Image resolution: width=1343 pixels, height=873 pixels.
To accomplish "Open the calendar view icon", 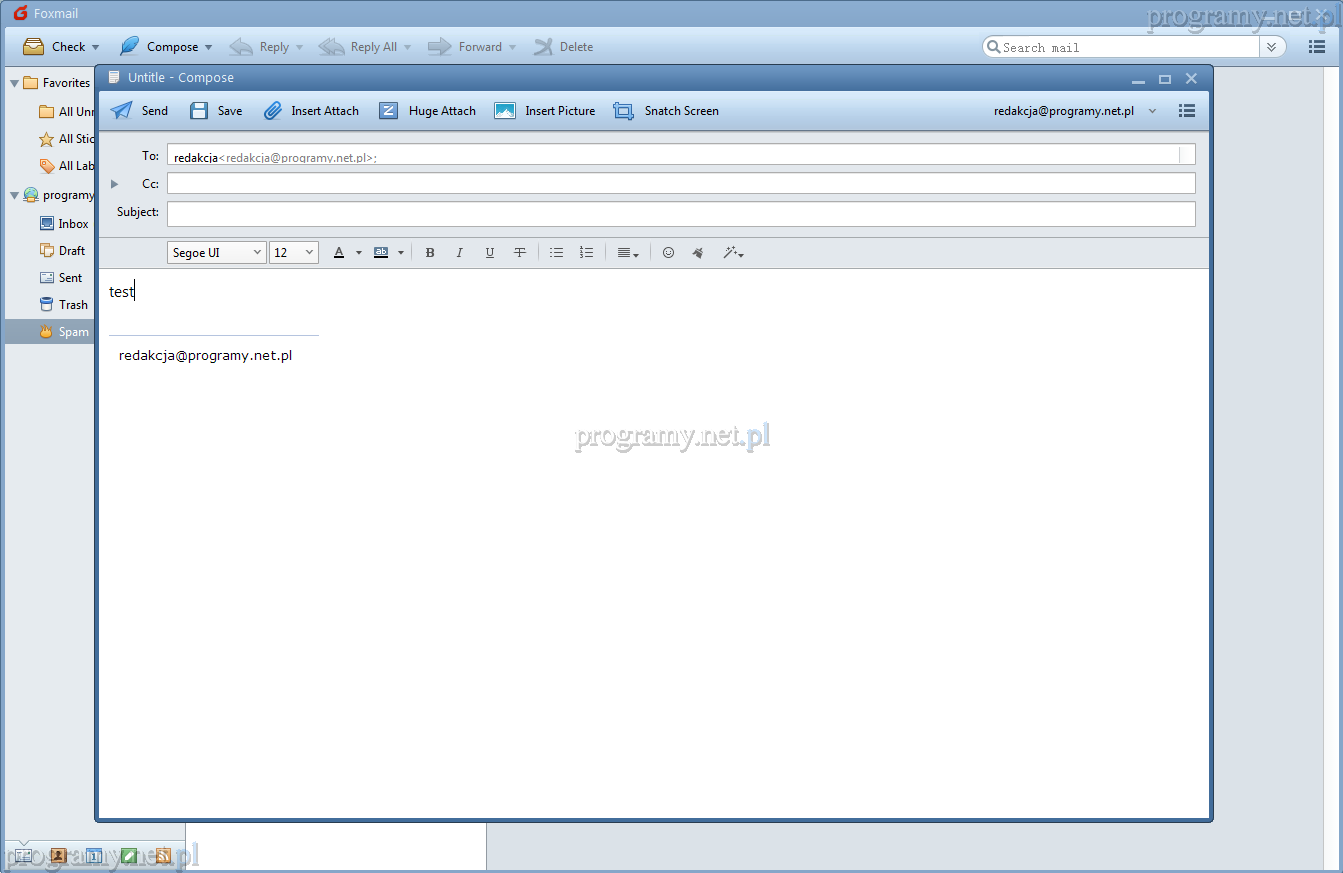I will pos(94,856).
